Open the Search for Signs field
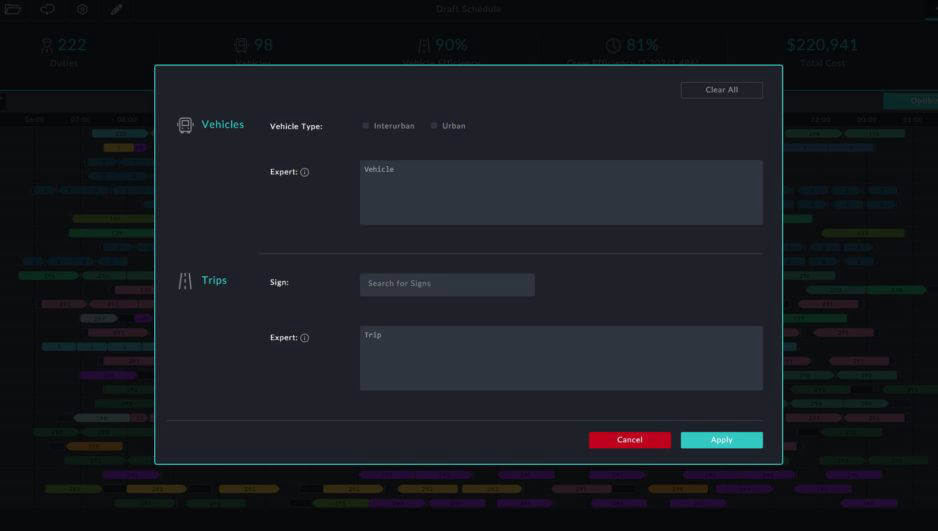The width and height of the screenshot is (938, 531). 447,284
